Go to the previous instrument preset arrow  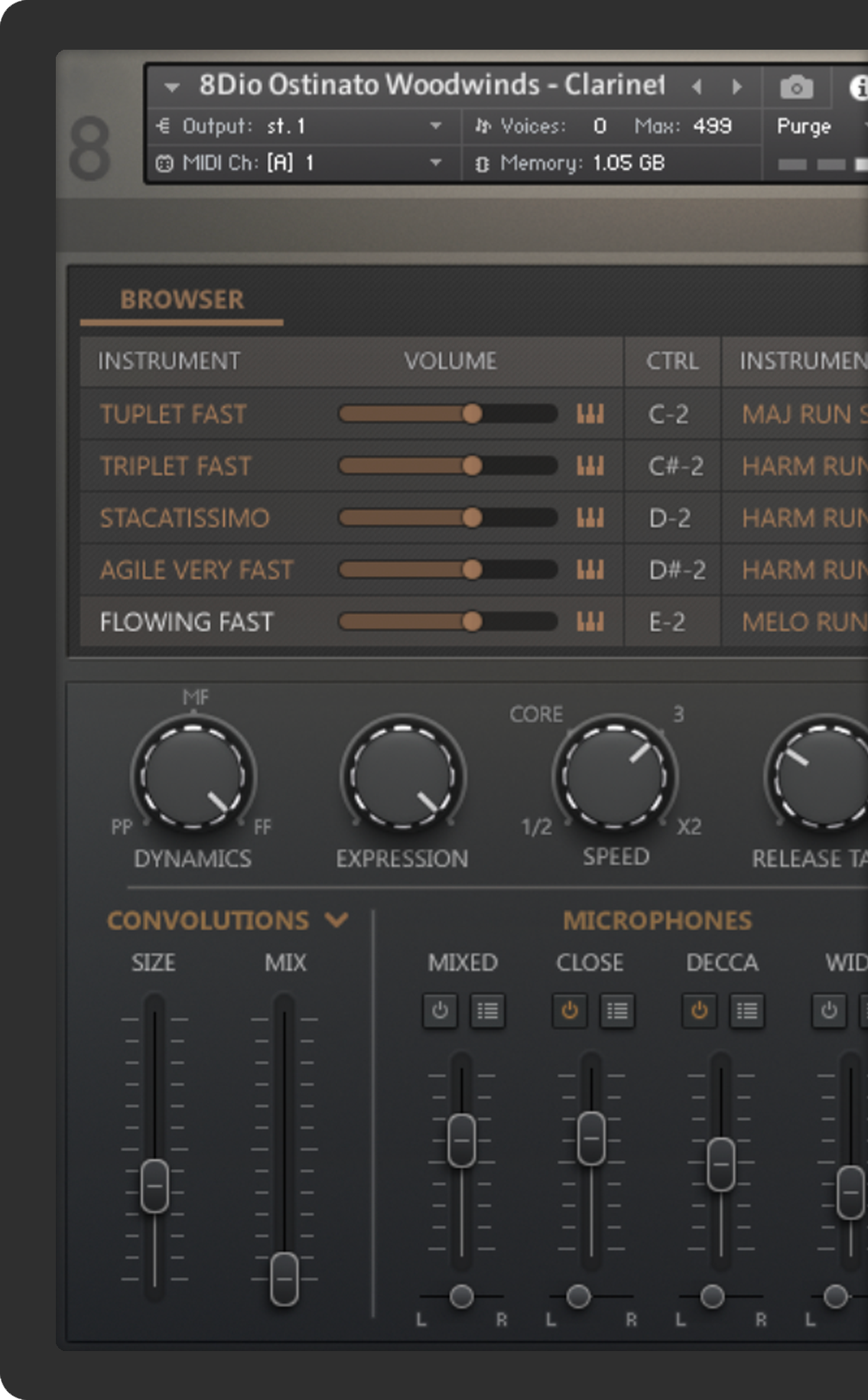click(x=697, y=87)
